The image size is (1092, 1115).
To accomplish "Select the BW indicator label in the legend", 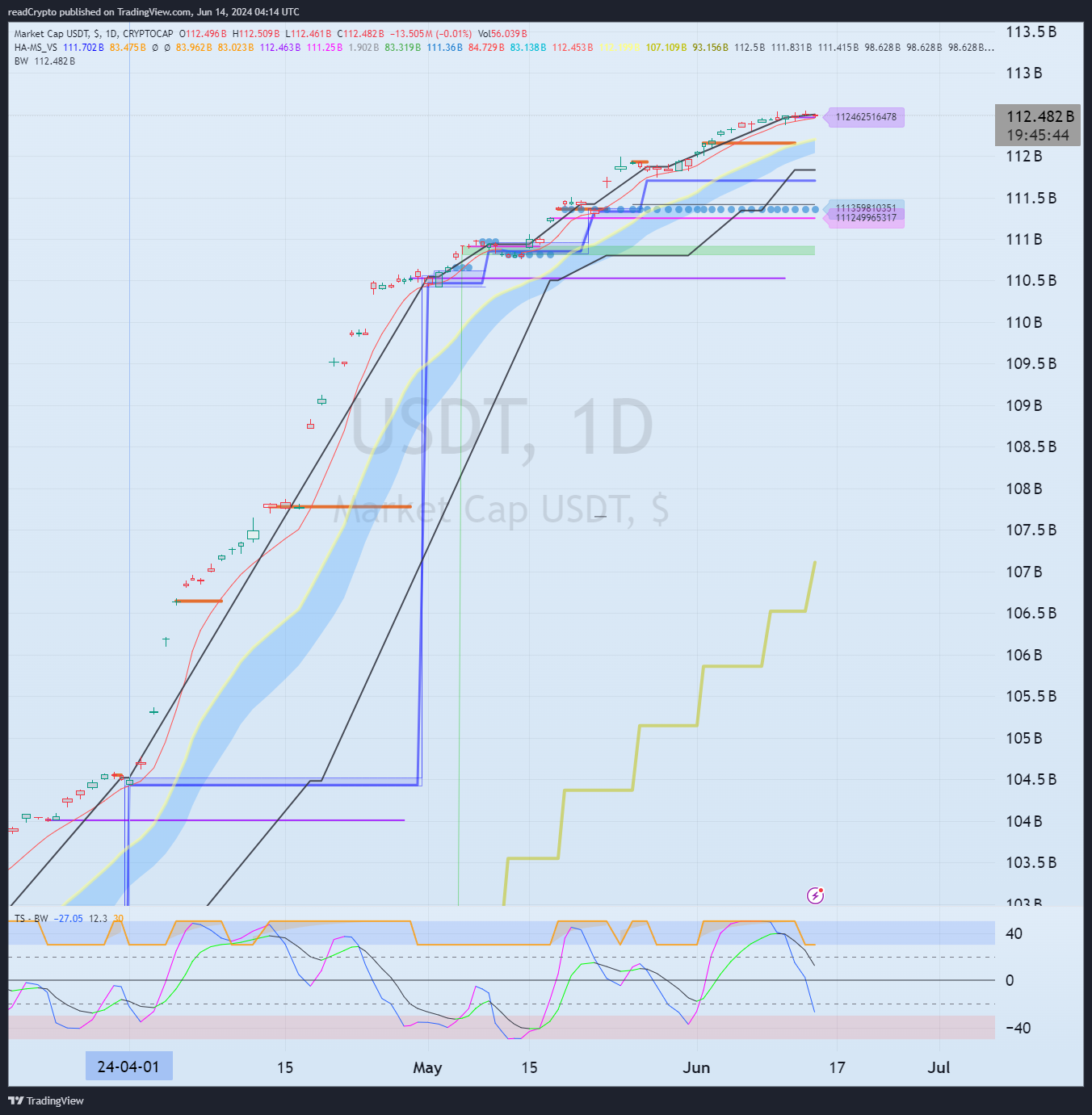I will pyautogui.click(x=21, y=61).
